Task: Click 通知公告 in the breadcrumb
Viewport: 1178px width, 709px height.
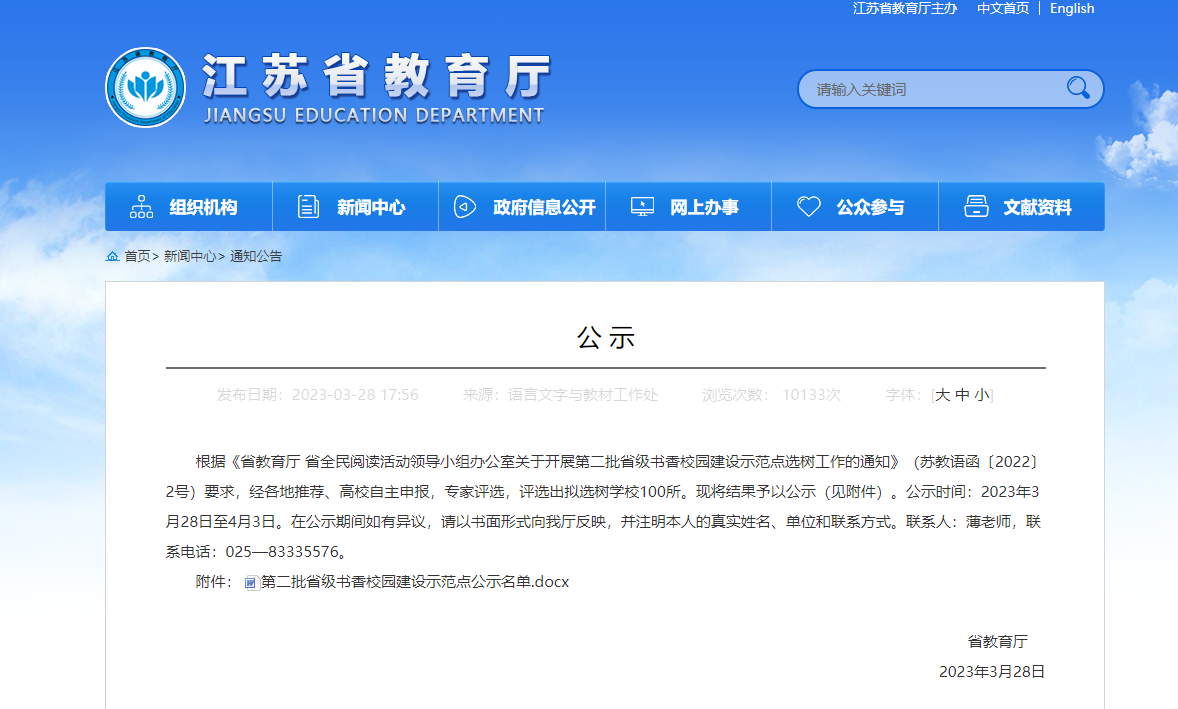Action: pyautogui.click(x=256, y=256)
